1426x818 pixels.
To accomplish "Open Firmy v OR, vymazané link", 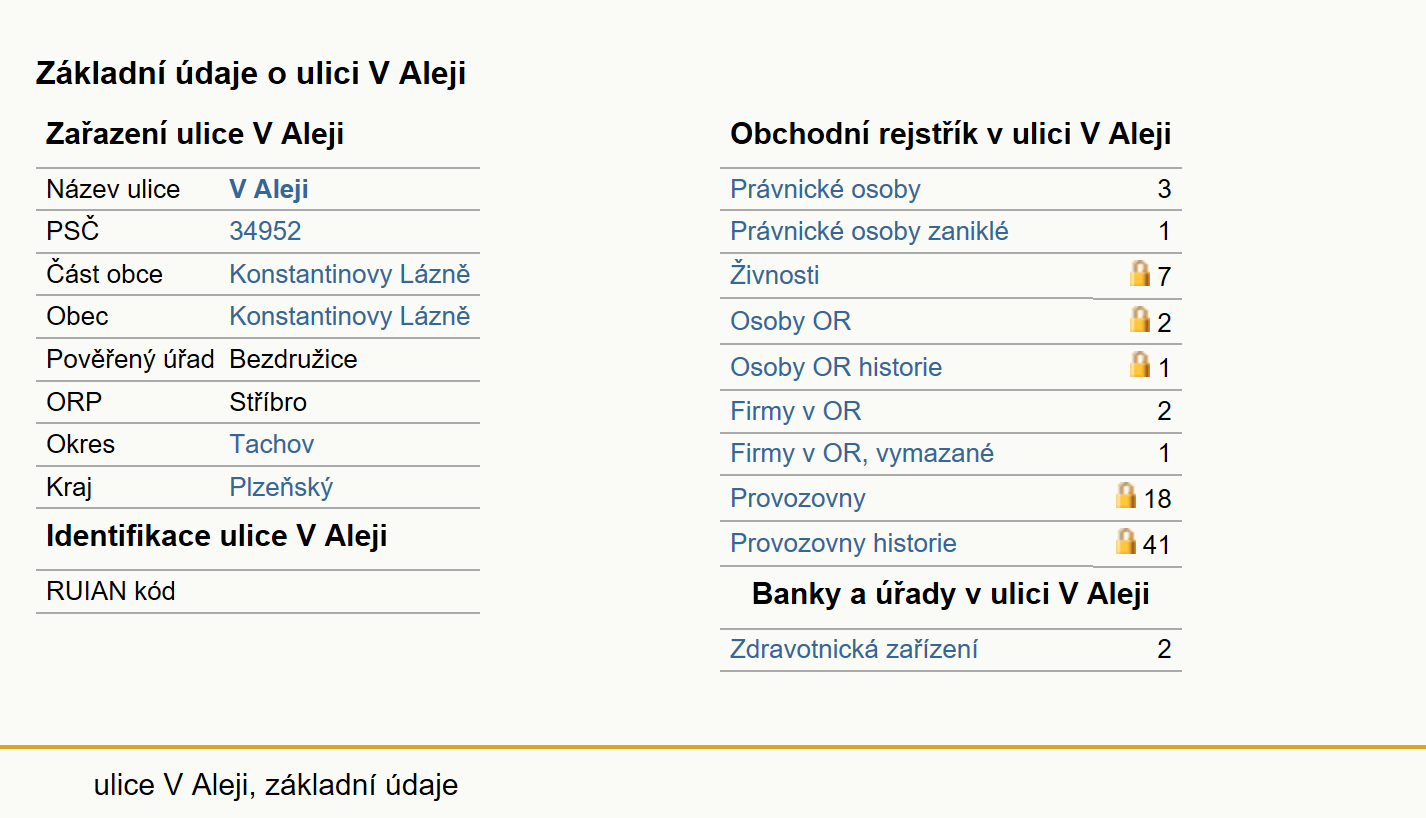I will (862, 453).
